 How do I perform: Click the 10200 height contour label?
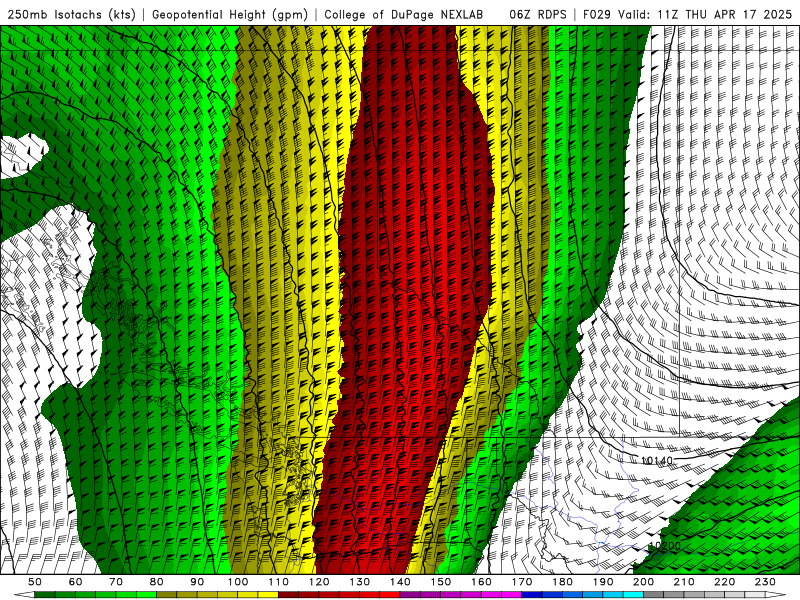tap(664, 546)
